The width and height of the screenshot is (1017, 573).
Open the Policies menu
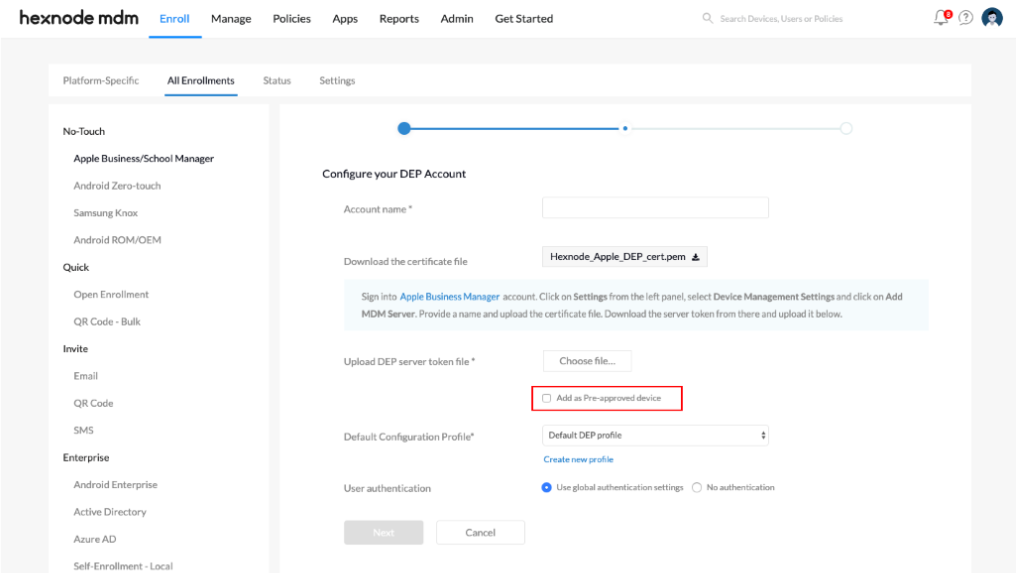click(292, 19)
